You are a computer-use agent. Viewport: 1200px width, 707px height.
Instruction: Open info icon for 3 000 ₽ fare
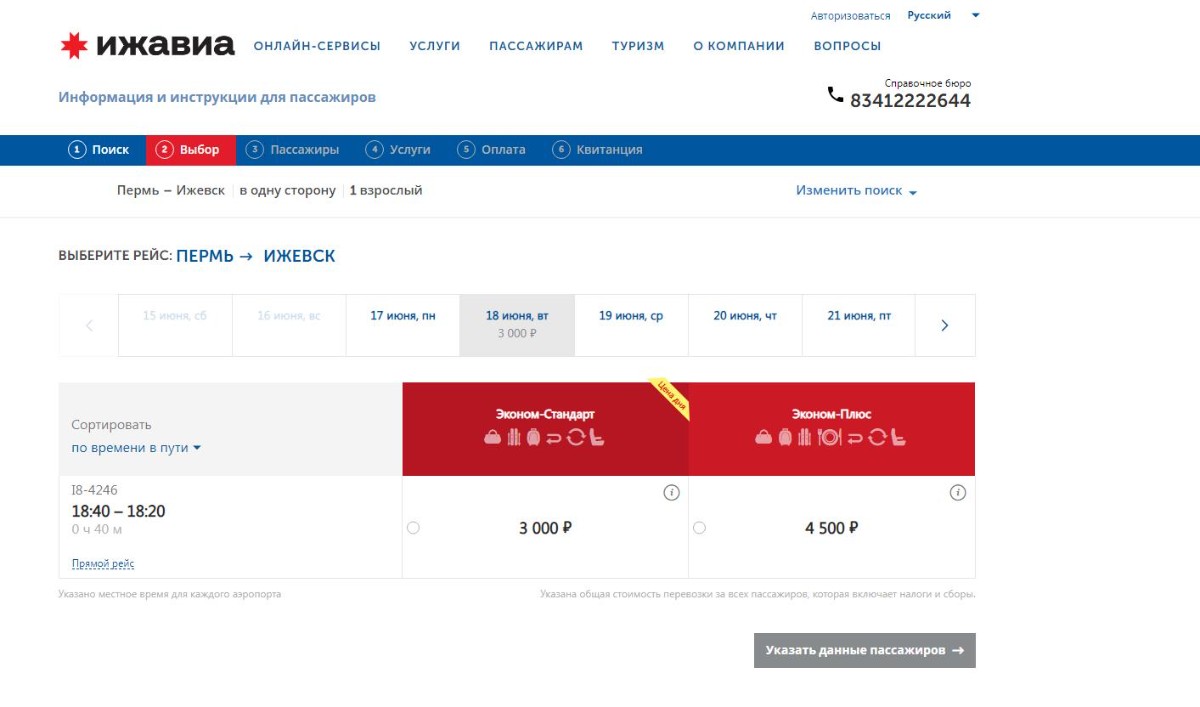tap(672, 493)
